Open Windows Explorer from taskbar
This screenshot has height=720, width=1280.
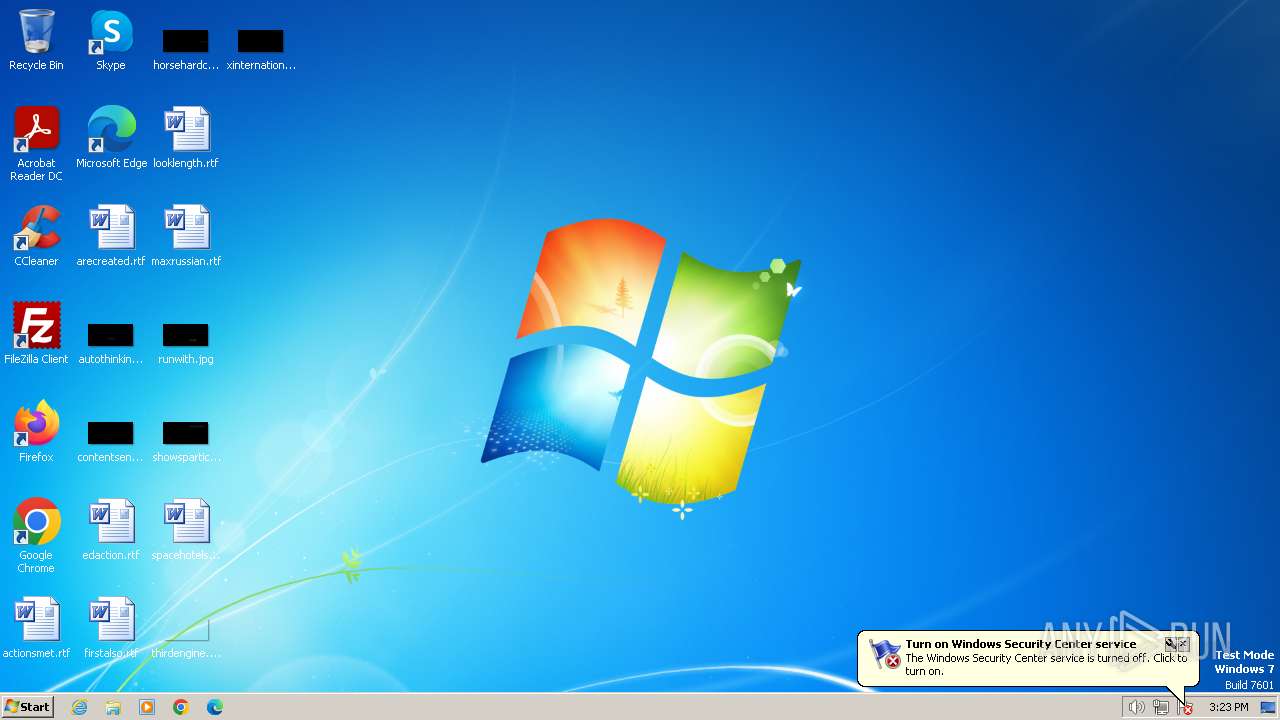coord(113,707)
